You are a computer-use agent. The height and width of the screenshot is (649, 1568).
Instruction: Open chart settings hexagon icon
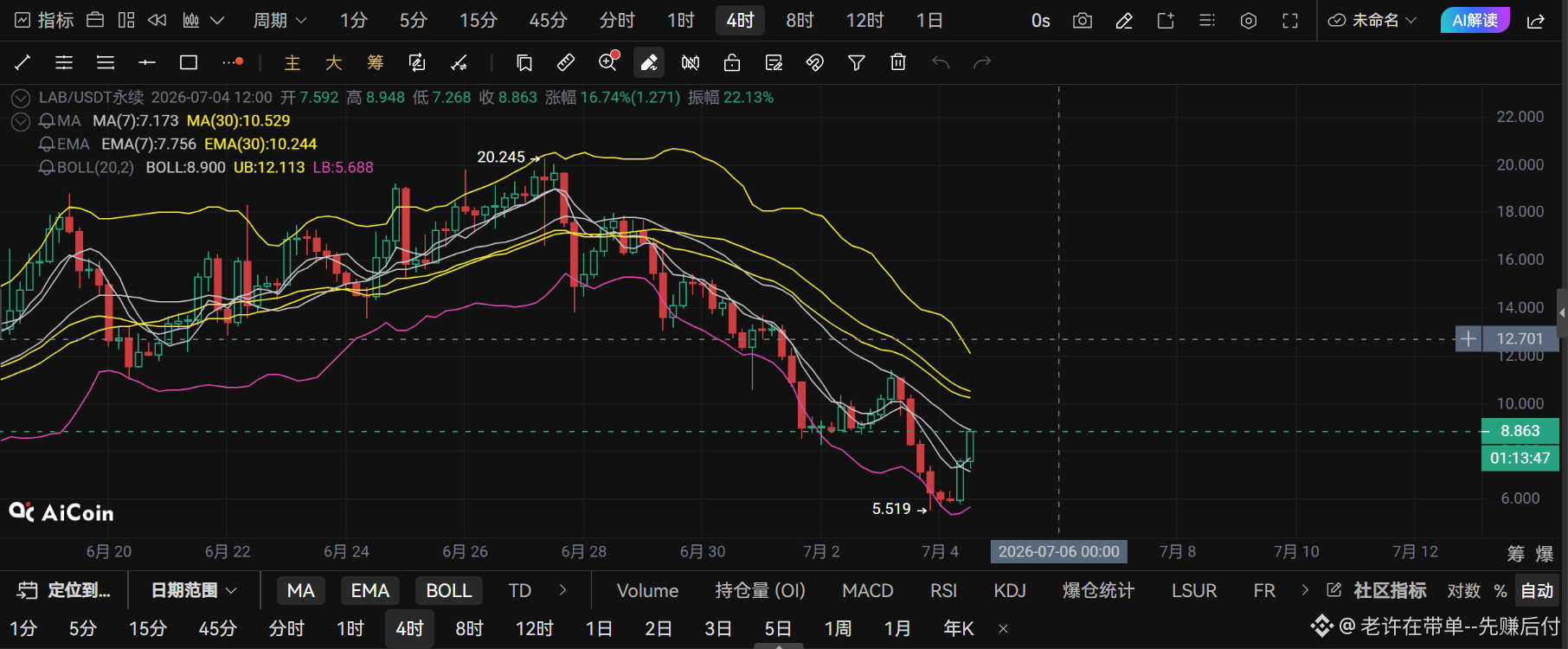pos(1249,21)
